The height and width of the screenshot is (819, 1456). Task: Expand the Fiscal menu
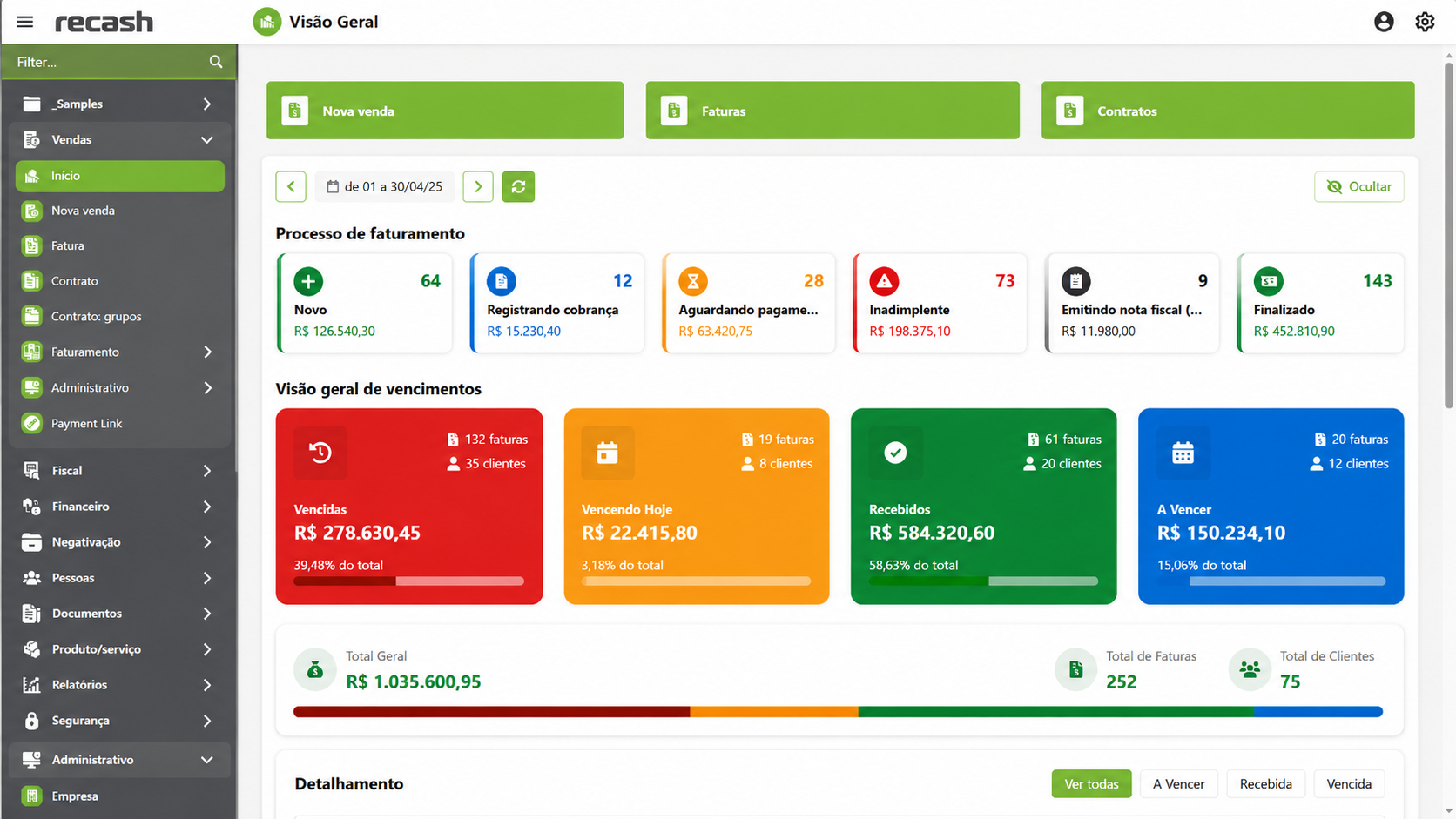coord(119,470)
